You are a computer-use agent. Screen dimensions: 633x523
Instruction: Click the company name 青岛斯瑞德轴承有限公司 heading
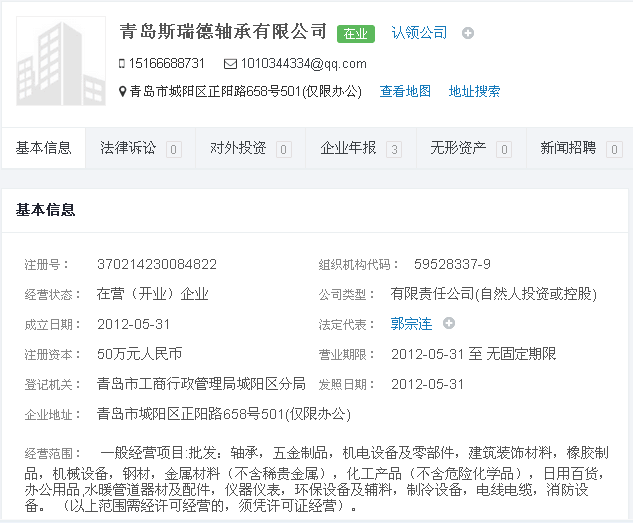click(223, 32)
